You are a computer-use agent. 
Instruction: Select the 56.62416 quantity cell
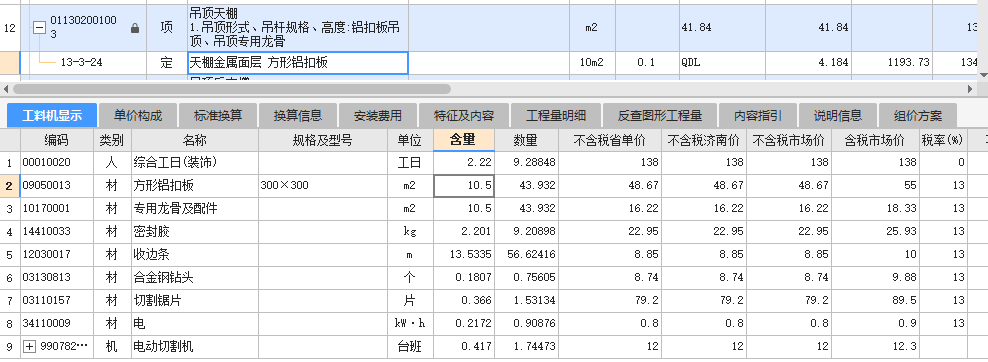click(526, 255)
